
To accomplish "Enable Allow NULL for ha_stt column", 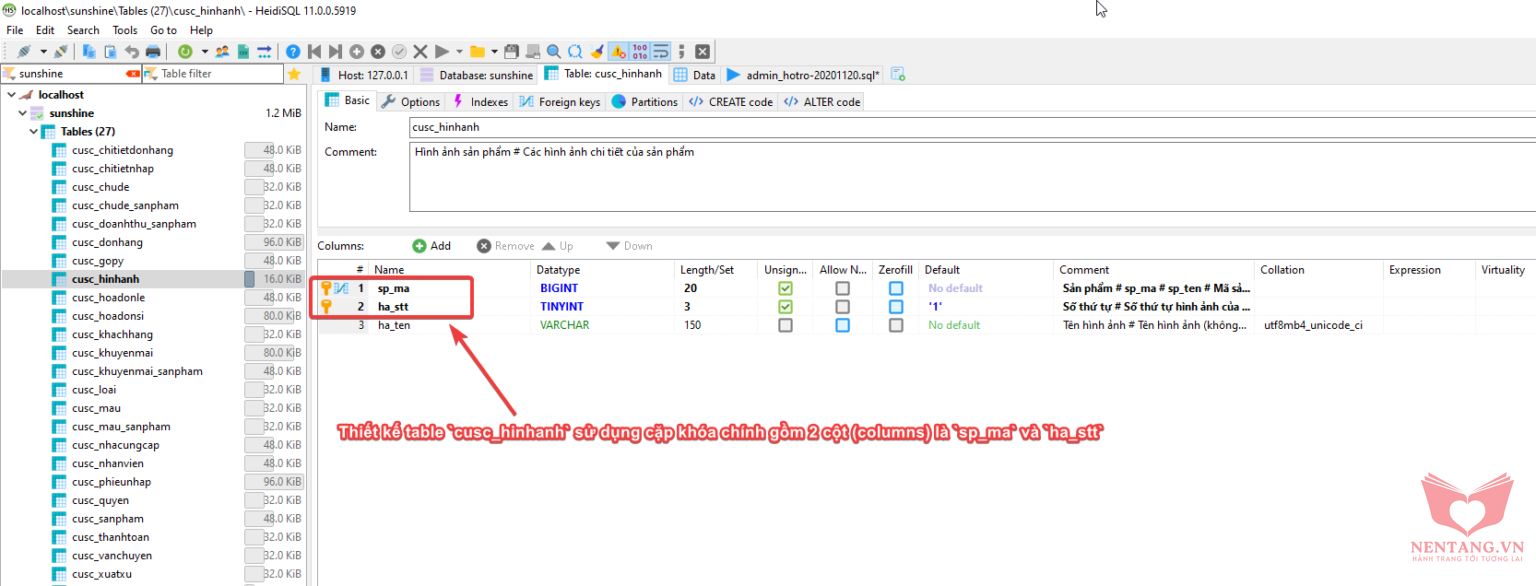I will tap(842, 307).
